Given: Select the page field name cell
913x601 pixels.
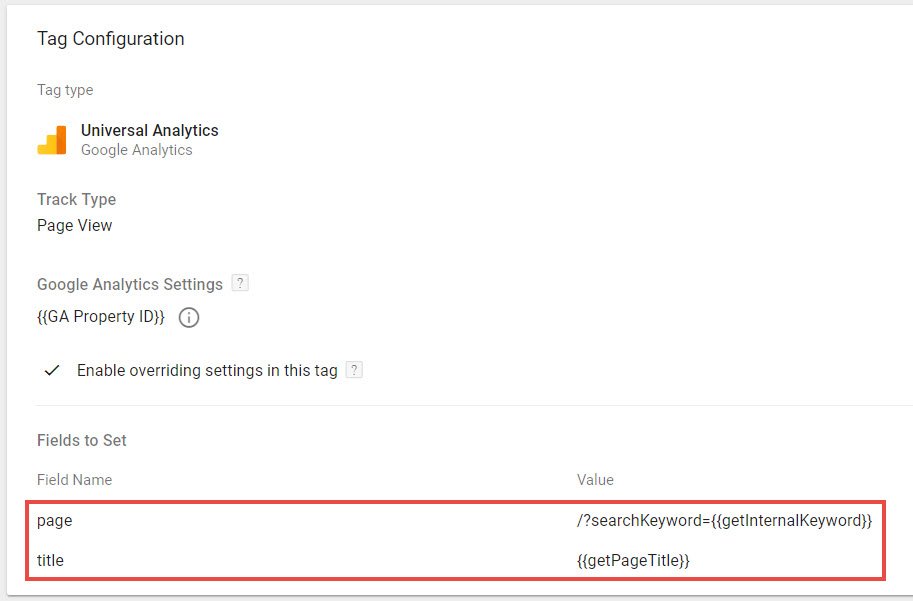Looking at the screenshot, I should point(55,521).
